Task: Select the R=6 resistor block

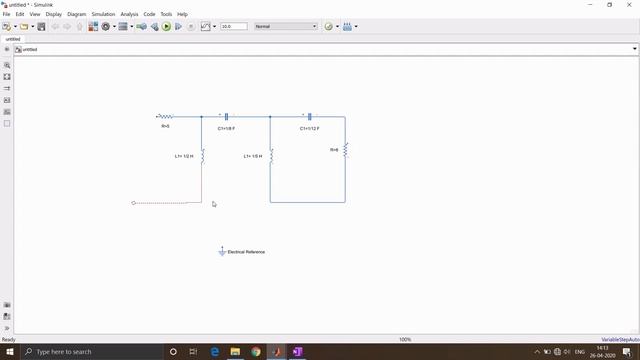Action: [345, 150]
